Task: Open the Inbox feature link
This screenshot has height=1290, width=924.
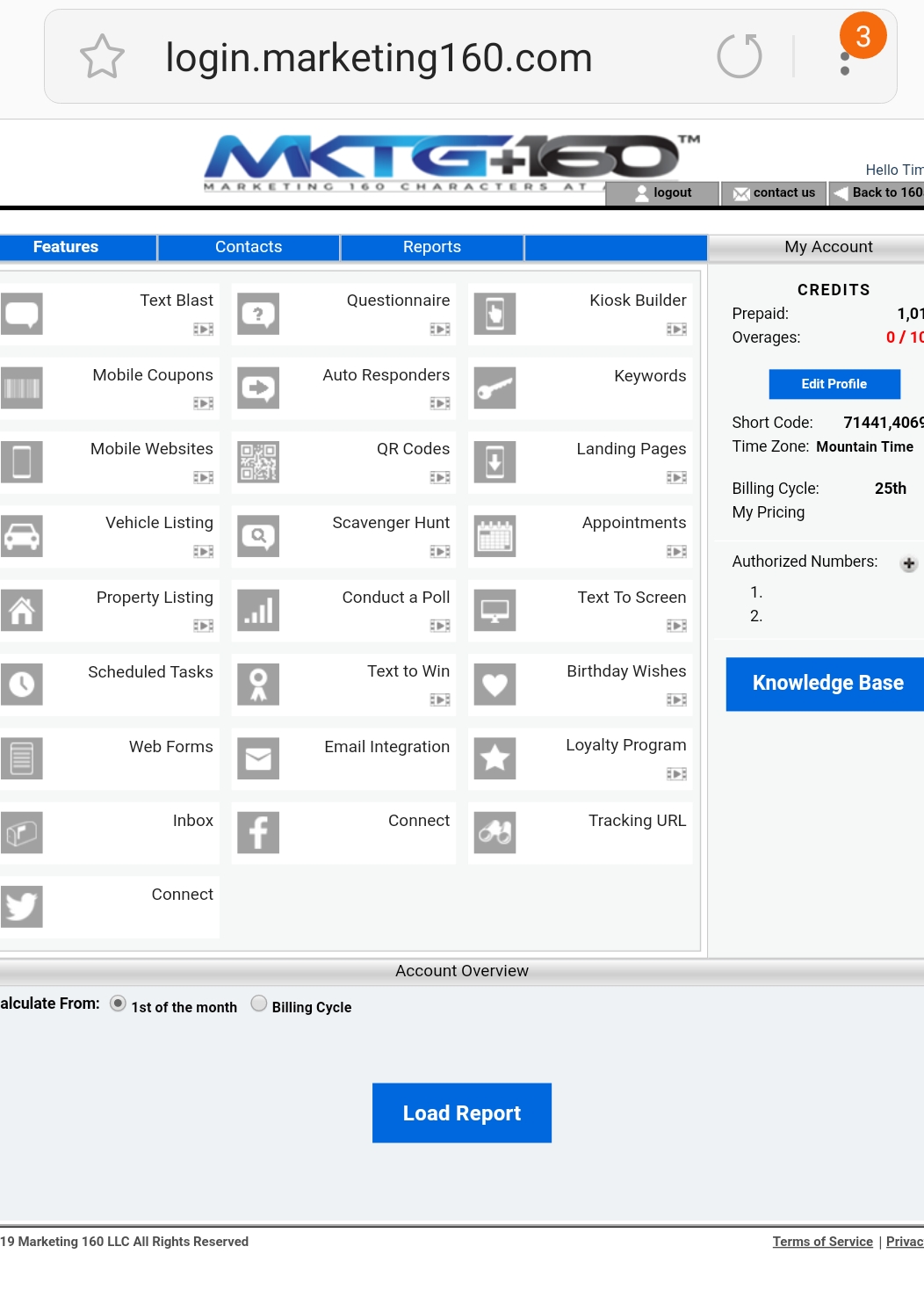Action: coord(193,821)
